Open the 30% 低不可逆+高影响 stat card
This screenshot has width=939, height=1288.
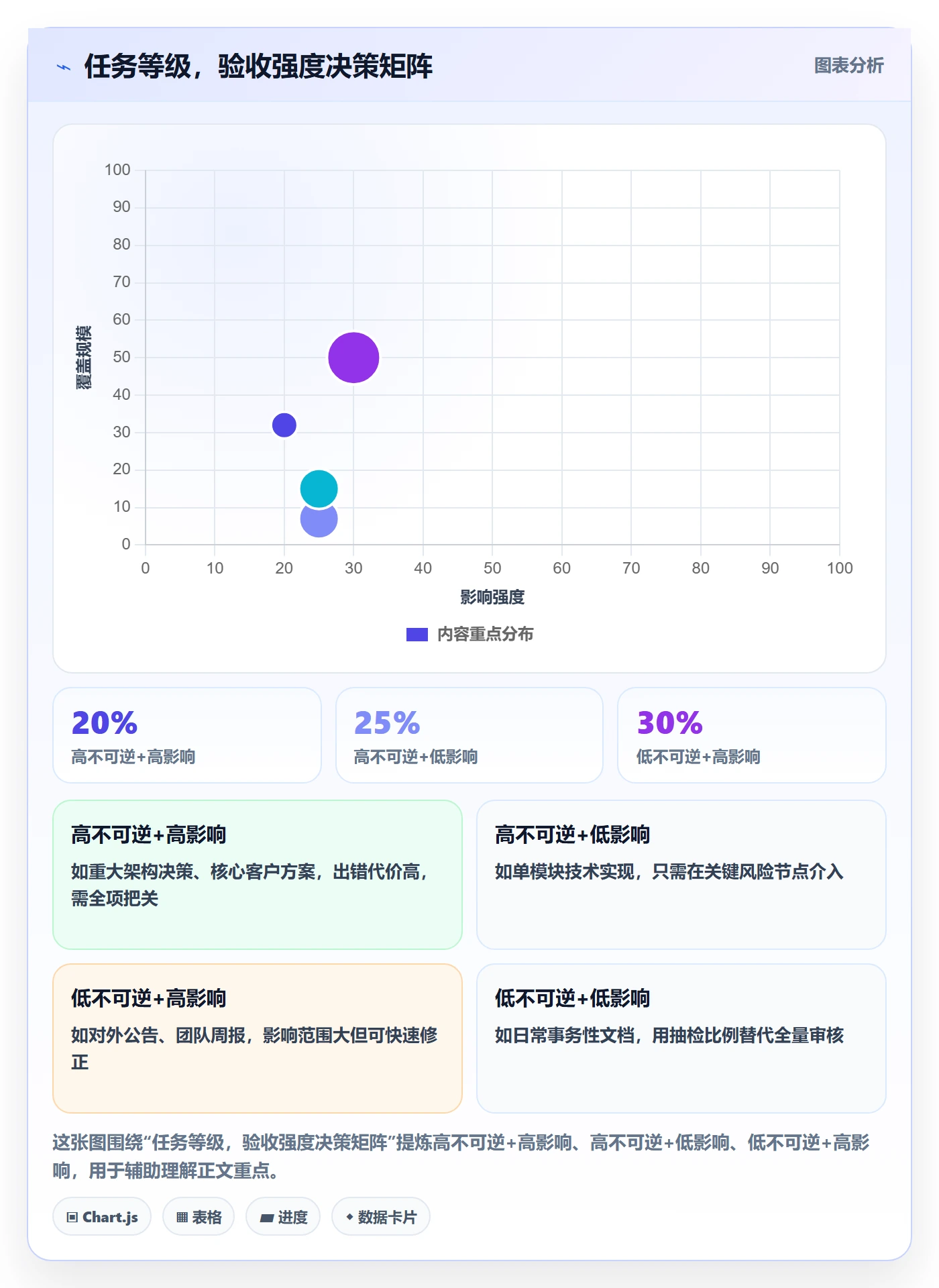tap(752, 735)
